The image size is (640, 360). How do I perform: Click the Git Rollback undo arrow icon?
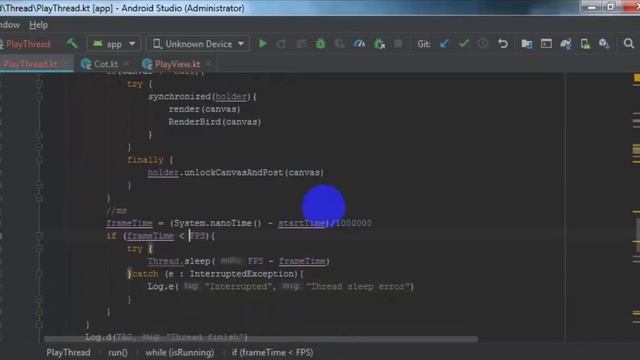pos(503,43)
